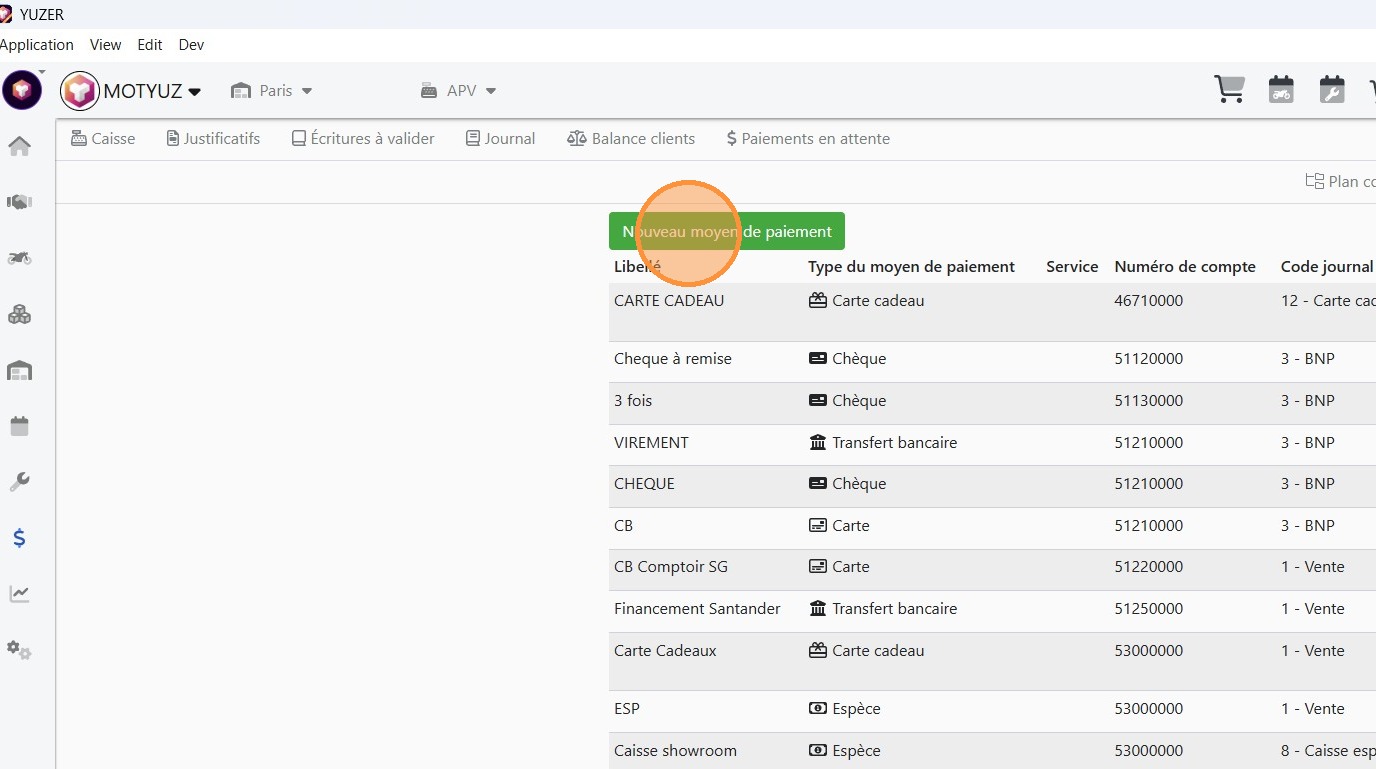Select the '3 fois' label cell
The width and height of the screenshot is (1376, 769).
(x=633, y=401)
